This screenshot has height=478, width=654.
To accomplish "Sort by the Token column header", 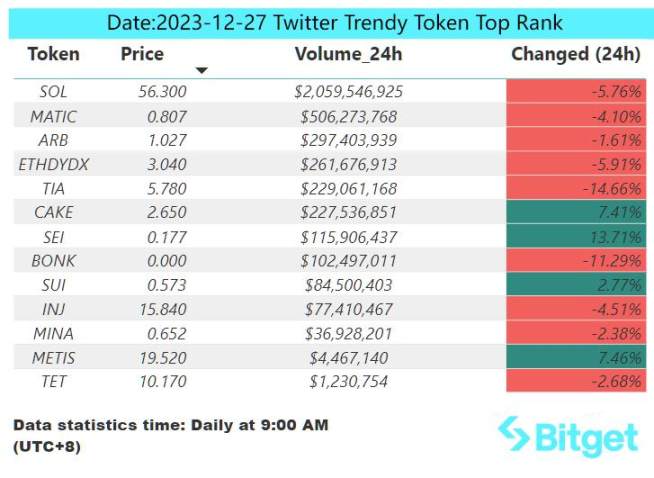I will click(x=53, y=54).
